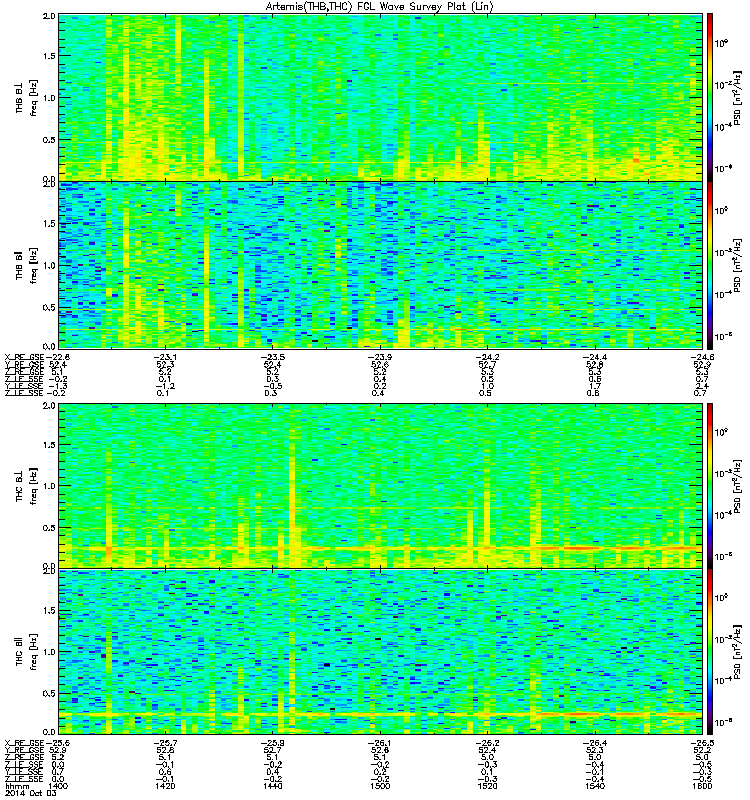This screenshot has width=750, height=800.
Task: Click the X_RE_GSE row label next to -22.8
Action: pos(24,357)
